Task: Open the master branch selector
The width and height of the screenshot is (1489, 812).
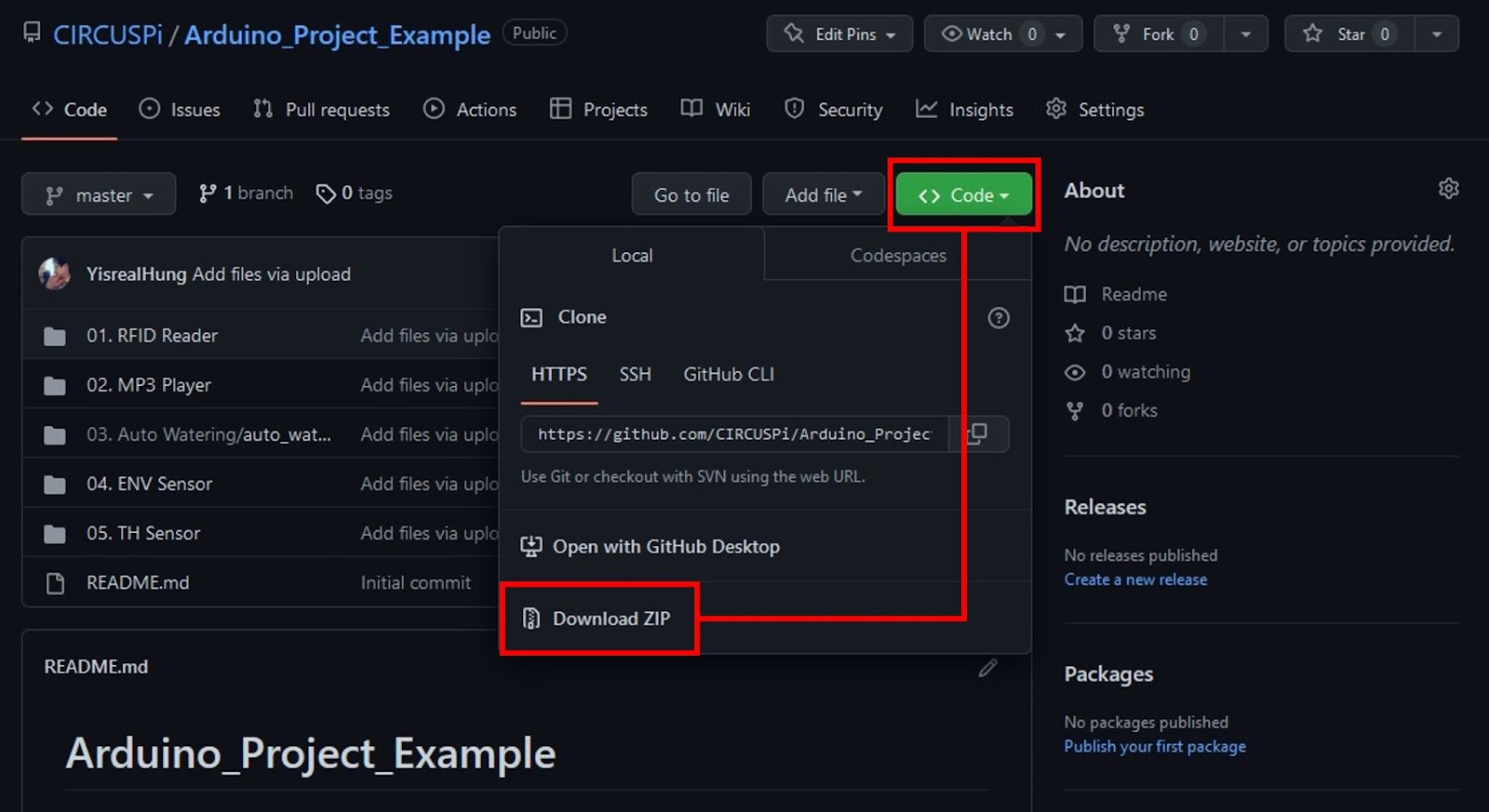Action: (99, 194)
